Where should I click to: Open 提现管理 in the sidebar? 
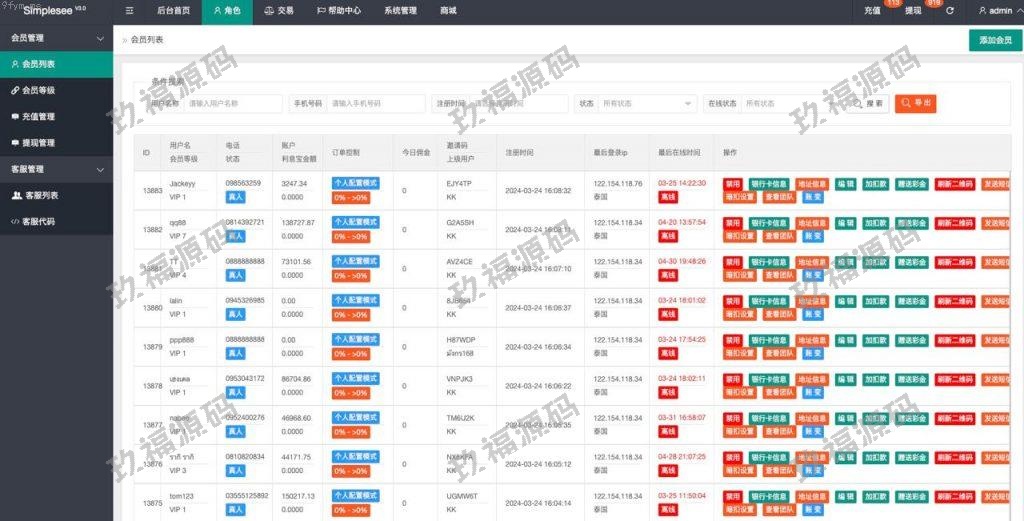pyautogui.click(x=38, y=143)
